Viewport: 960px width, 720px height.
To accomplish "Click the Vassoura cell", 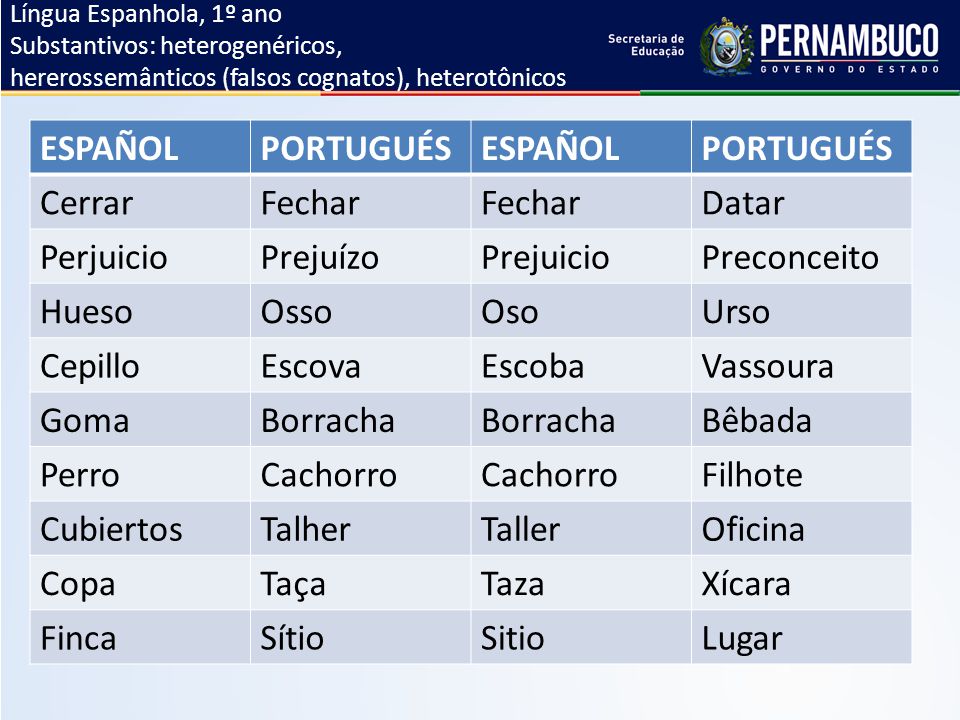I will [801, 366].
